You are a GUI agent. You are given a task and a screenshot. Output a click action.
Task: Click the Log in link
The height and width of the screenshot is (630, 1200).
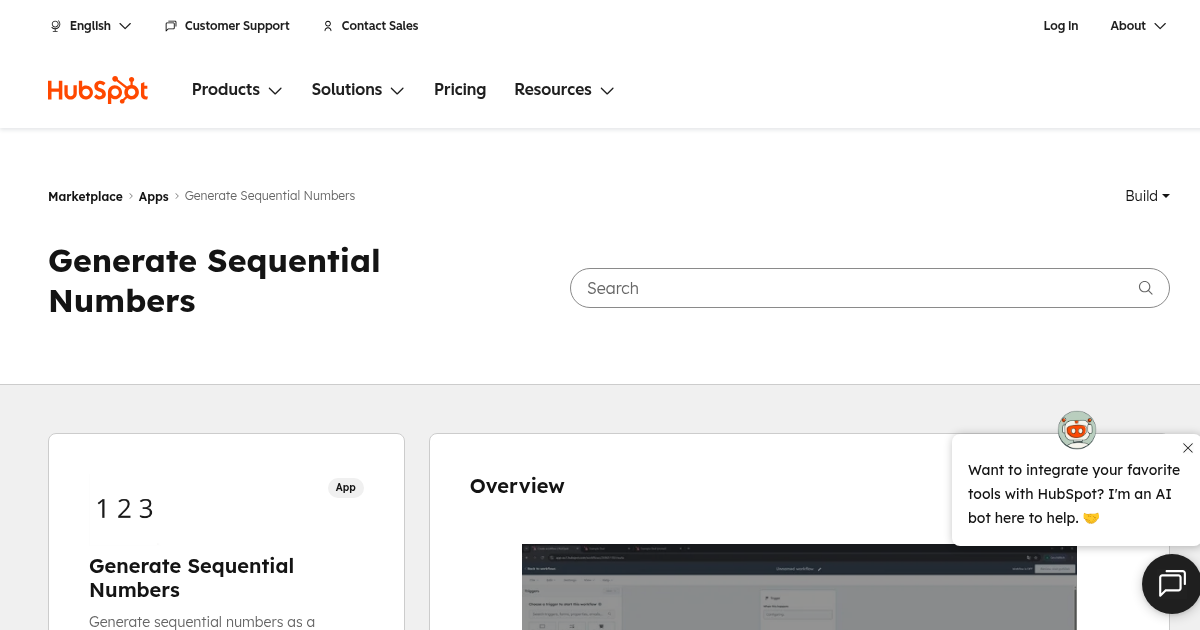click(1060, 26)
